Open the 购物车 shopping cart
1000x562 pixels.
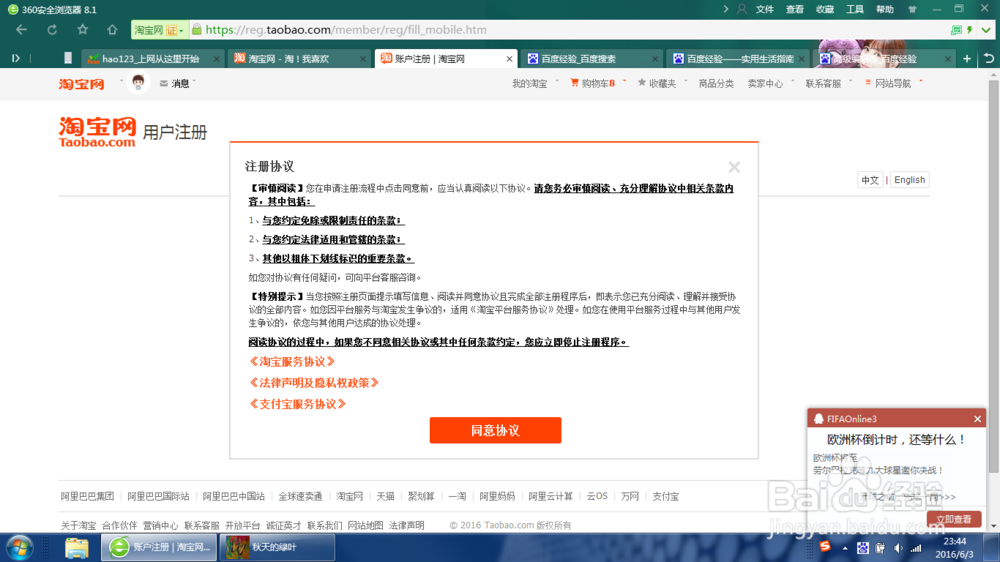tap(592, 83)
